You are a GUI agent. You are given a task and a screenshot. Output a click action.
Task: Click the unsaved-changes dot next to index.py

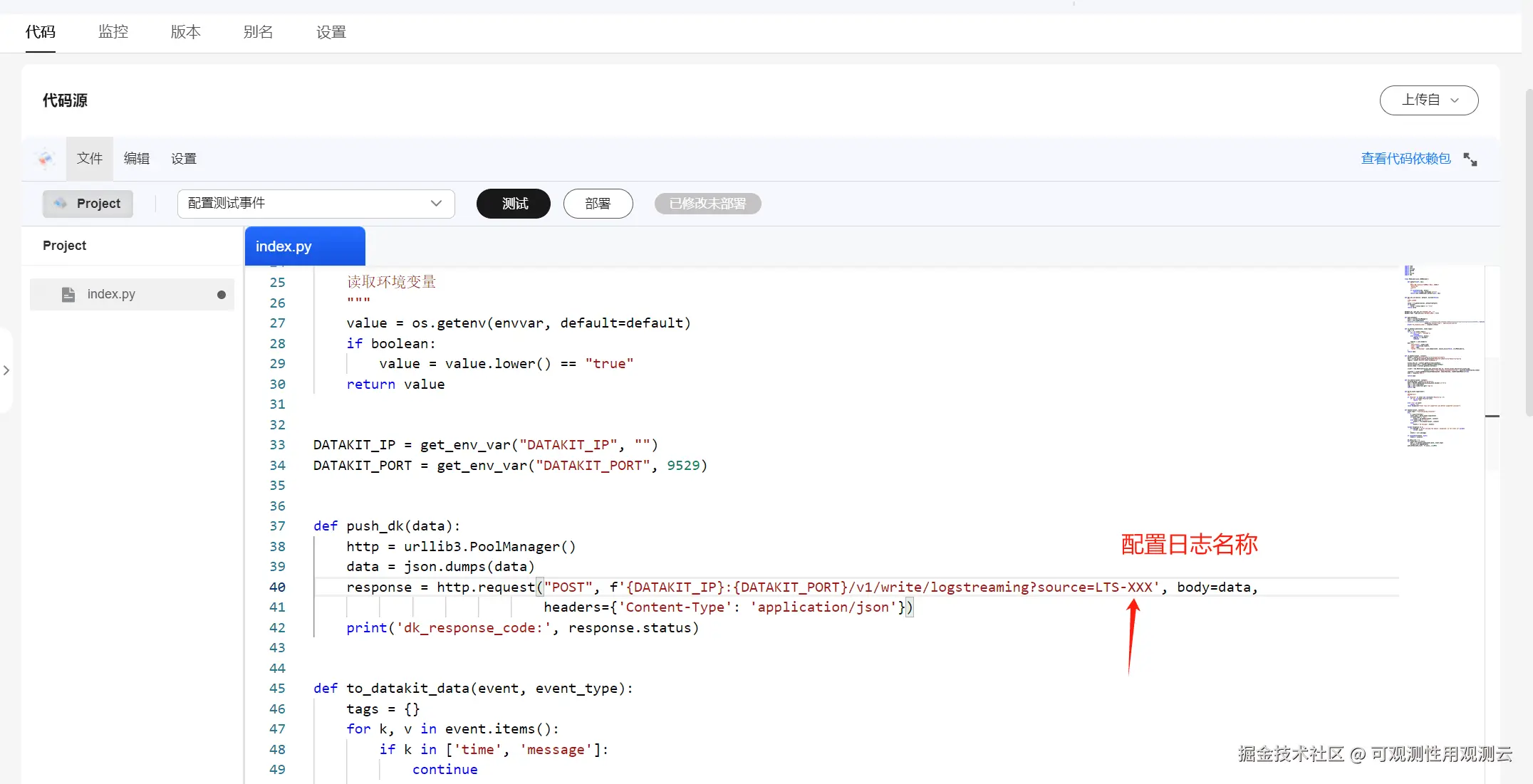(x=222, y=295)
